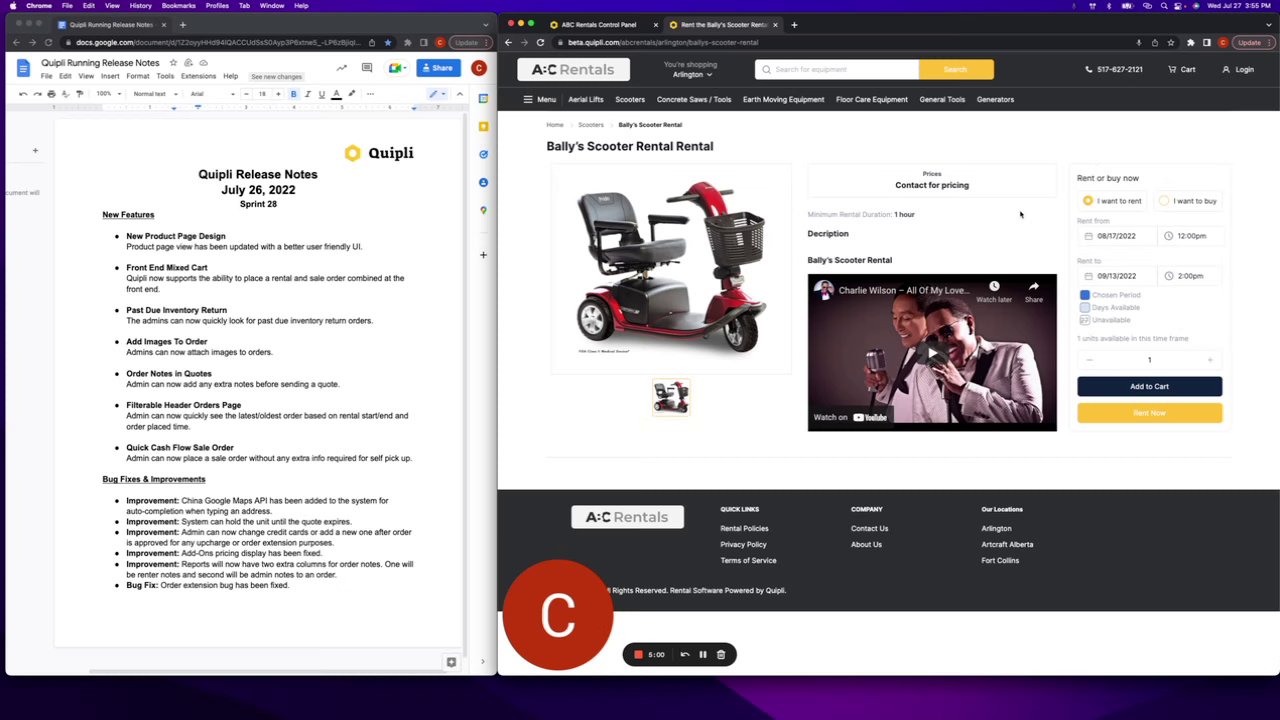The height and width of the screenshot is (720, 1280).
Task: Open the zoom 100% dropdown
Action: click(108, 94)
